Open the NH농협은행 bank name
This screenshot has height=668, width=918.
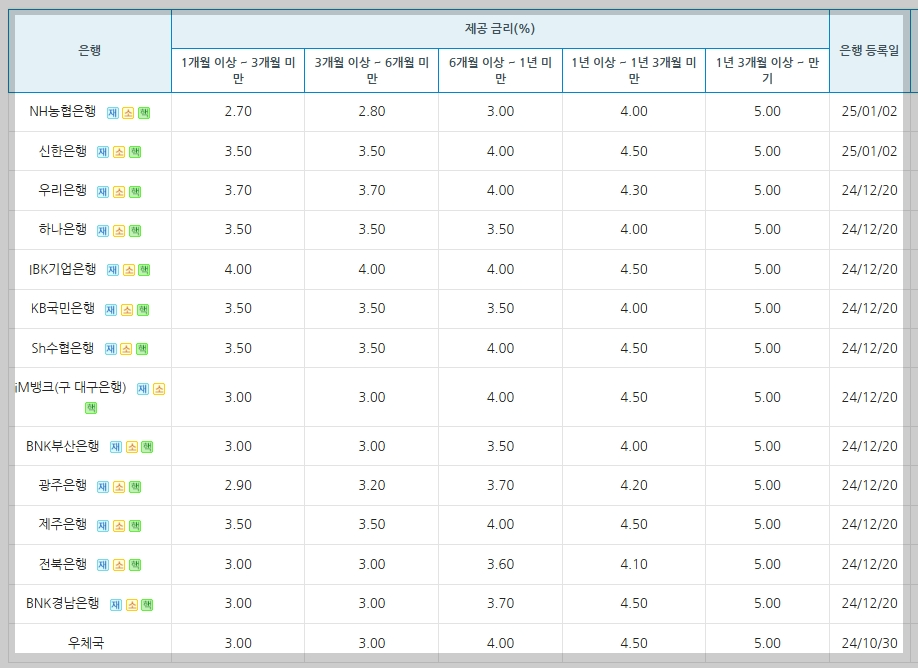point(63,111)
